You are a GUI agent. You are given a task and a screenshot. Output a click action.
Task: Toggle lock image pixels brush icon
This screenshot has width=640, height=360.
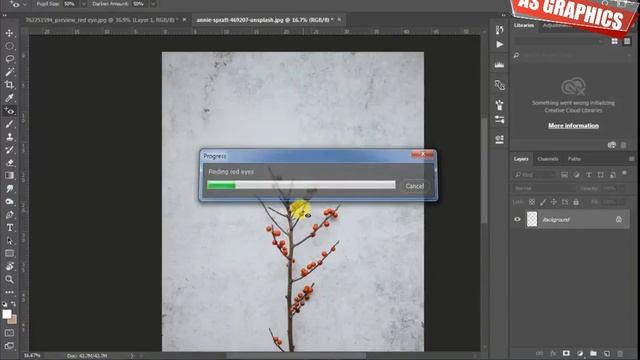tap(543, 202)
